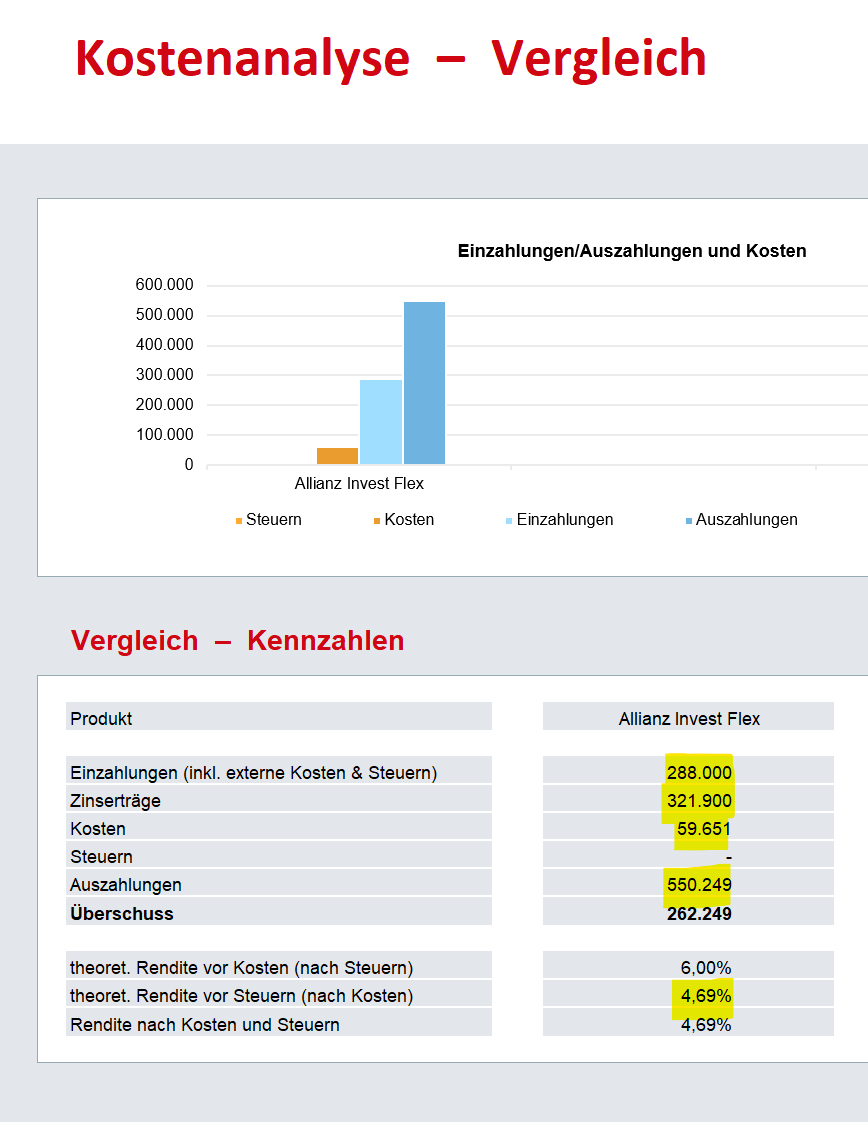Screen dimensions: 868x1122
Task: Click the highlighted value '321.900'
Action: 699,801
